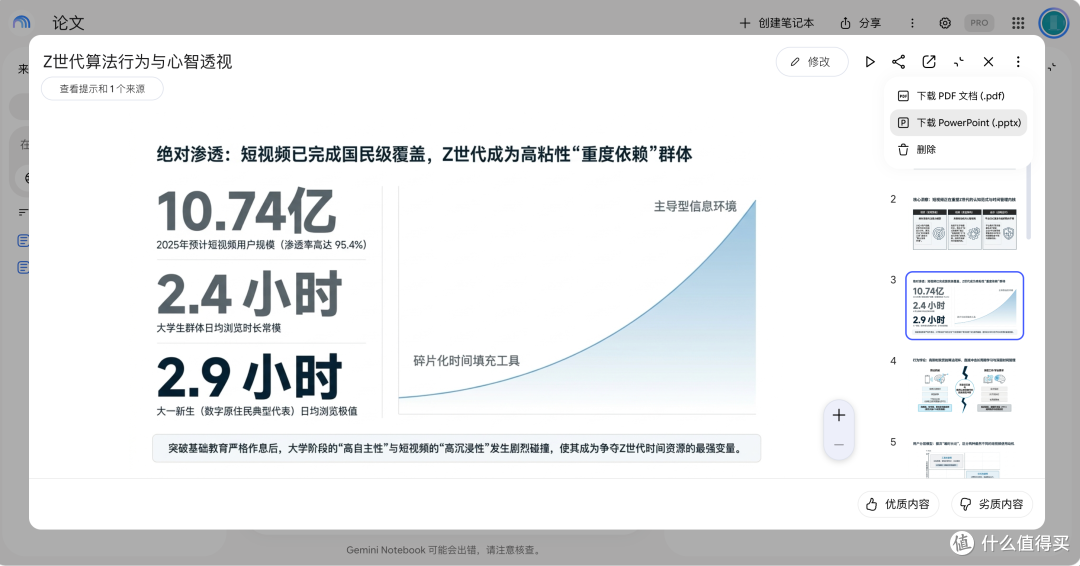Mark as 劣质内容 thumbs down
1080x566 pixels.
[x=992, y=504]
